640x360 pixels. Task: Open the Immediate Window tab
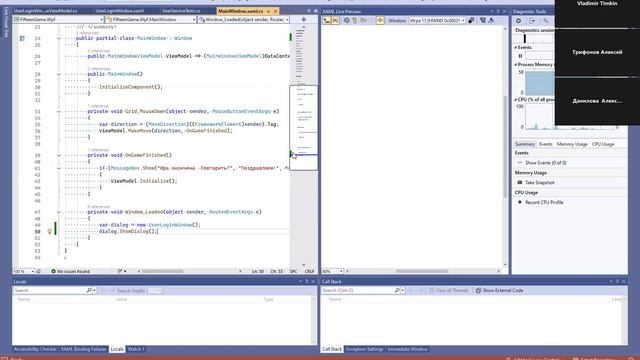[x=407, y=349]
